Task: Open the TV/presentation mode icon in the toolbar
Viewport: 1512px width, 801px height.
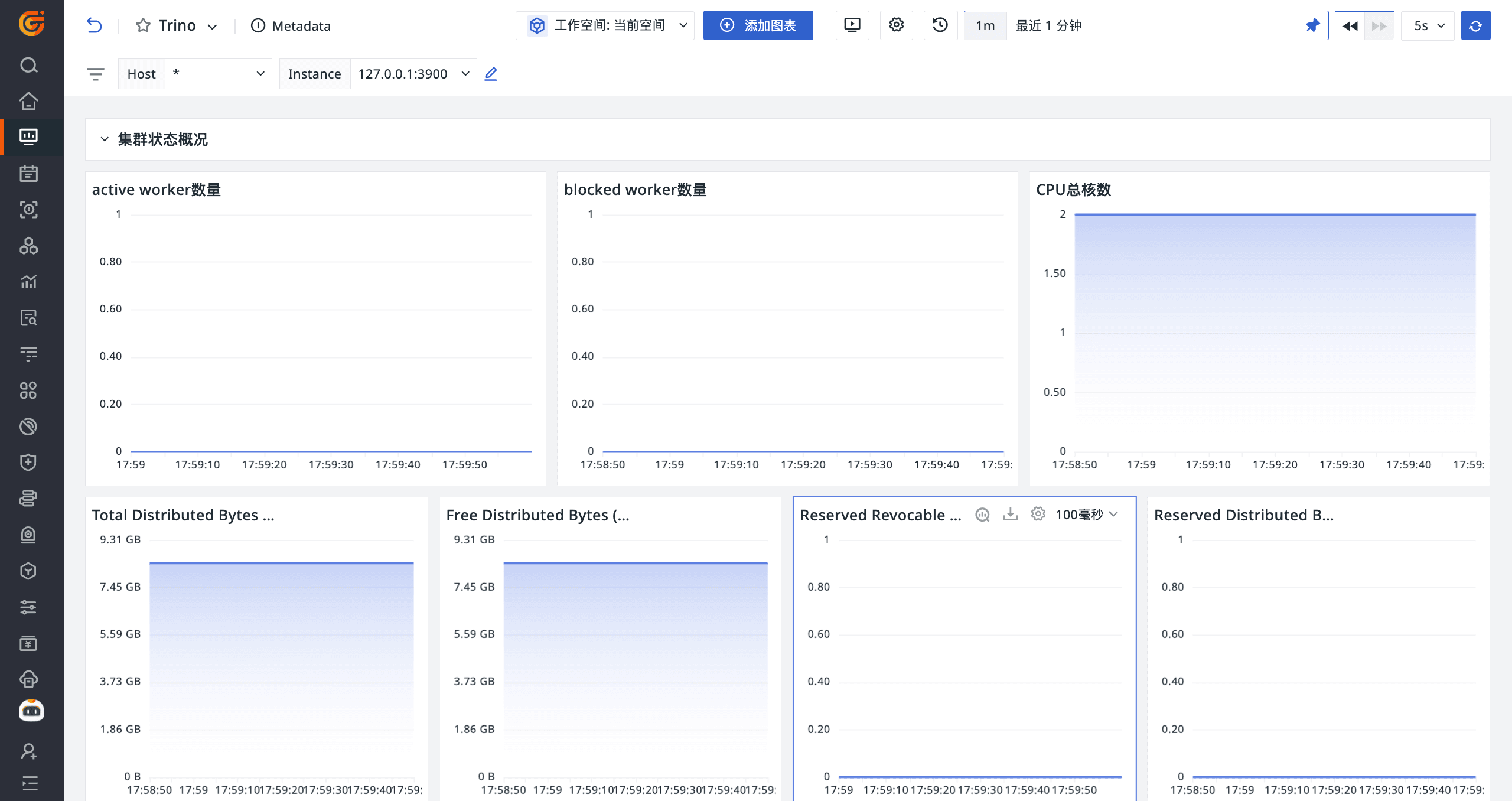Action: [852, 25]
